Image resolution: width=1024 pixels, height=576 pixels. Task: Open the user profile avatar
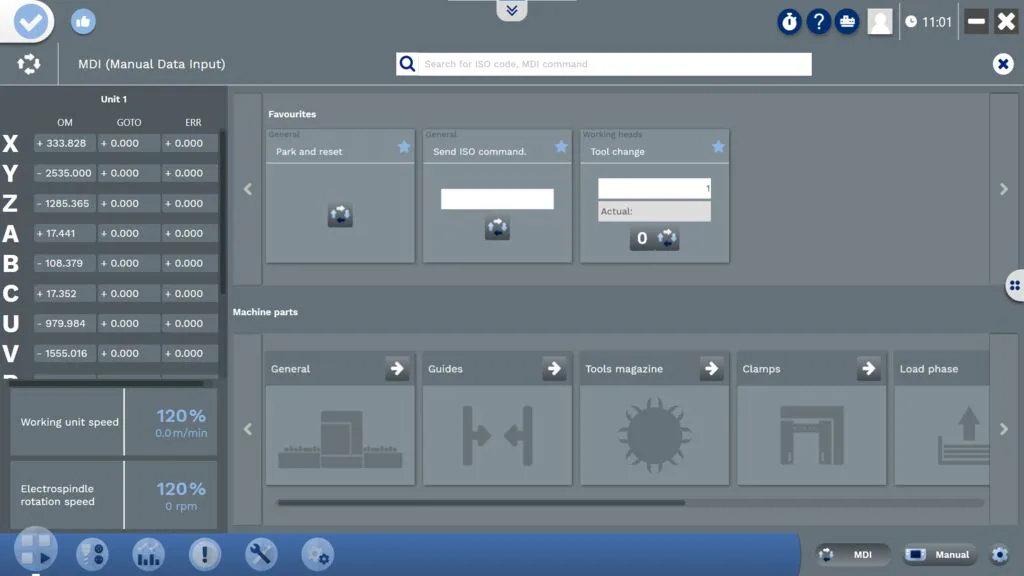[880, 22]
